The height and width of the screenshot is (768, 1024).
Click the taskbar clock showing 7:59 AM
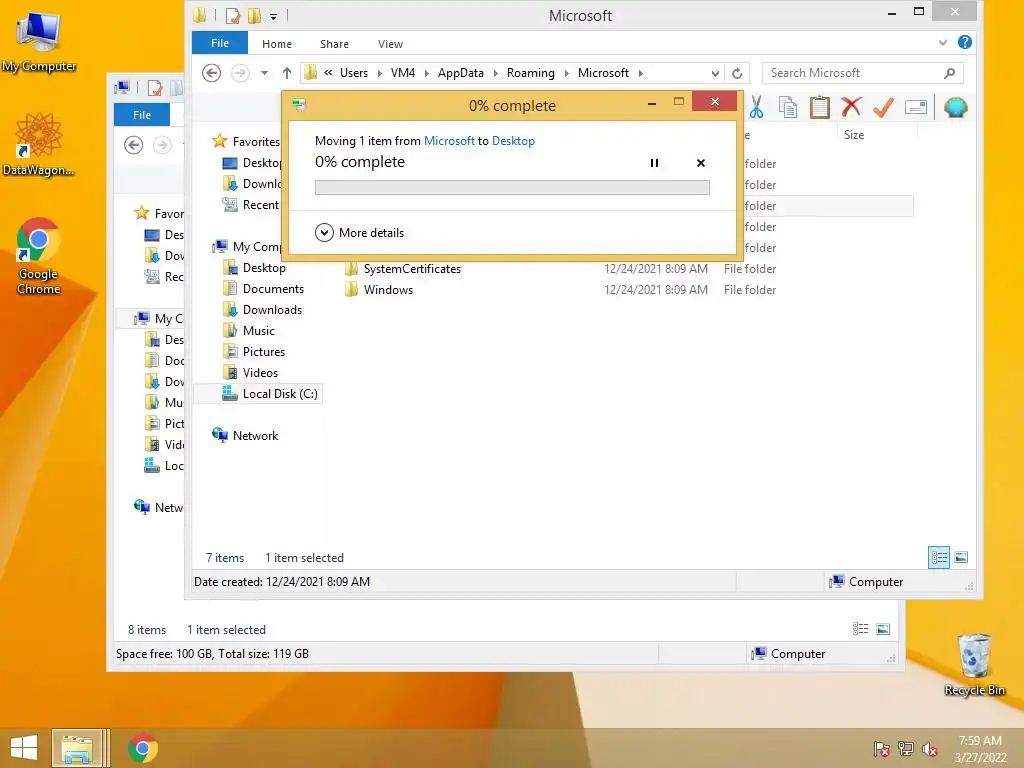tap(980, 748)
